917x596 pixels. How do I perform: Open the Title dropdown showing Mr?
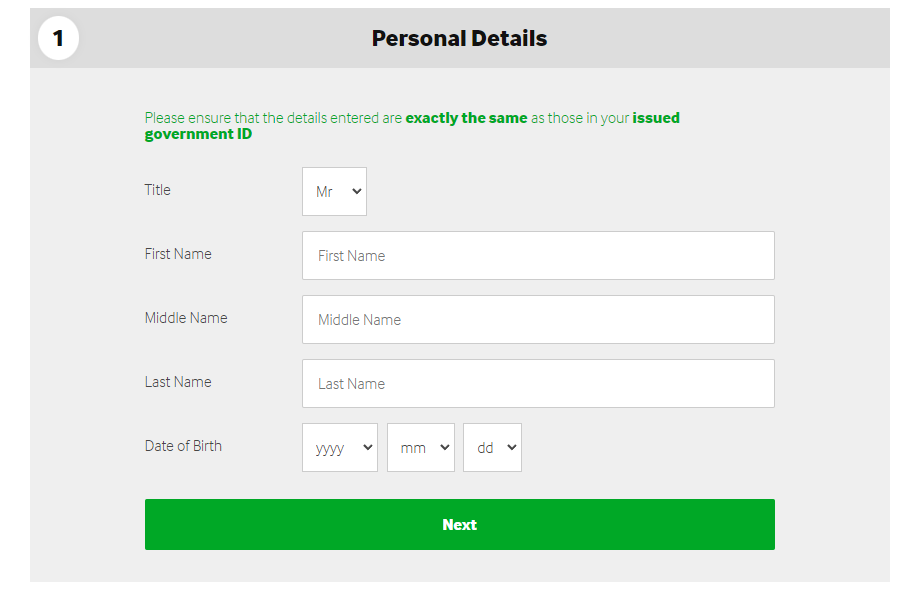click(335, 191)
